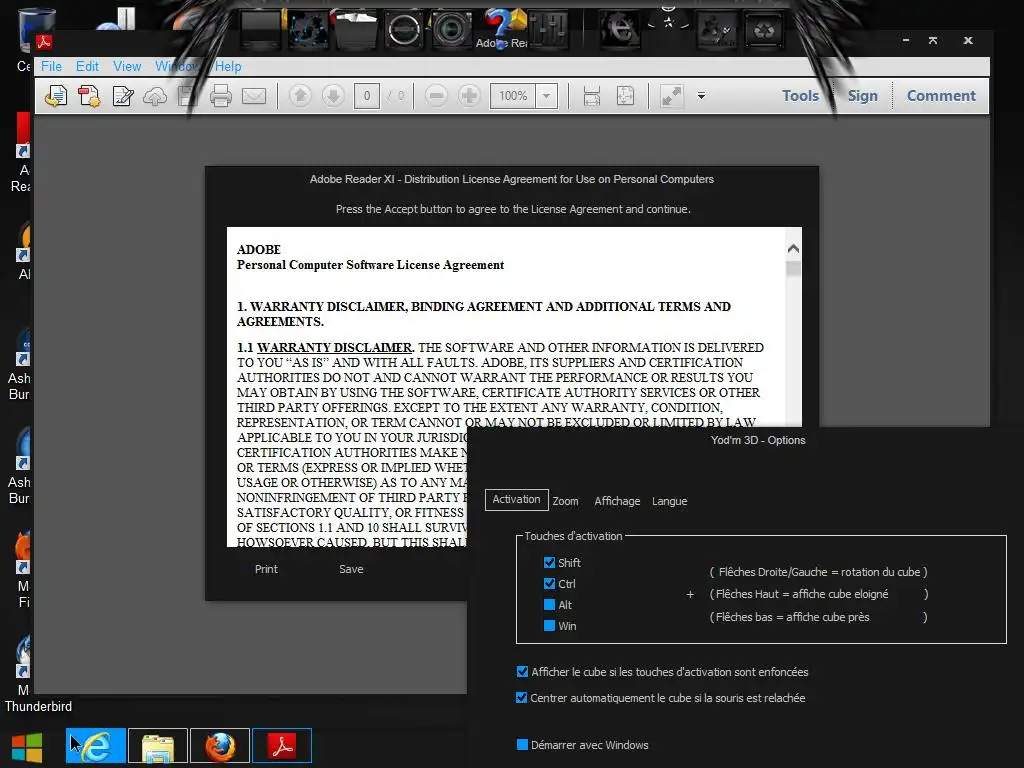
Task: Toggle 'Afficher le cube si les touches' checkbox
Action: (x=522, y=671)
